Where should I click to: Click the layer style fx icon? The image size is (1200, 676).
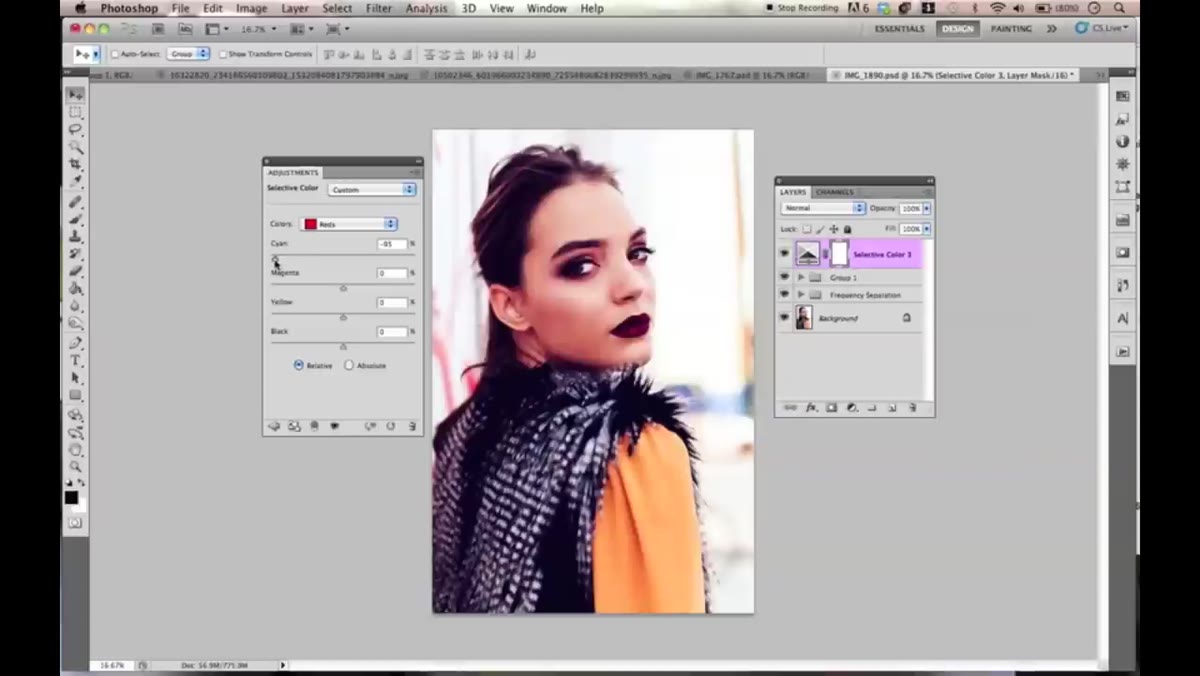click(x=811, y=408)
